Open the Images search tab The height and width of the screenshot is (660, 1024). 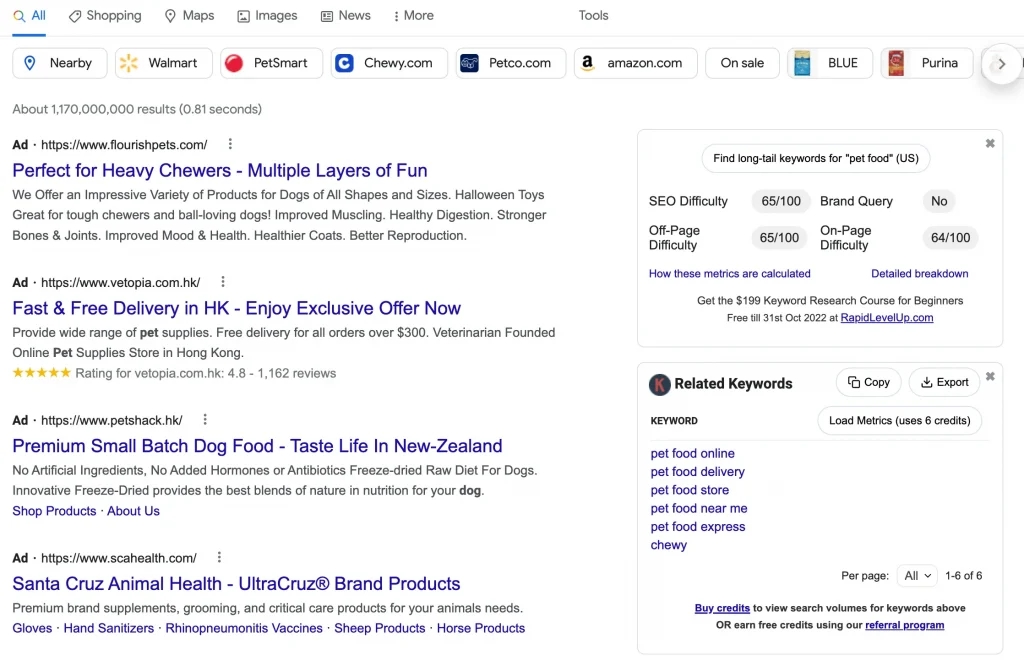pyautogui.click(x=267, y=16)
